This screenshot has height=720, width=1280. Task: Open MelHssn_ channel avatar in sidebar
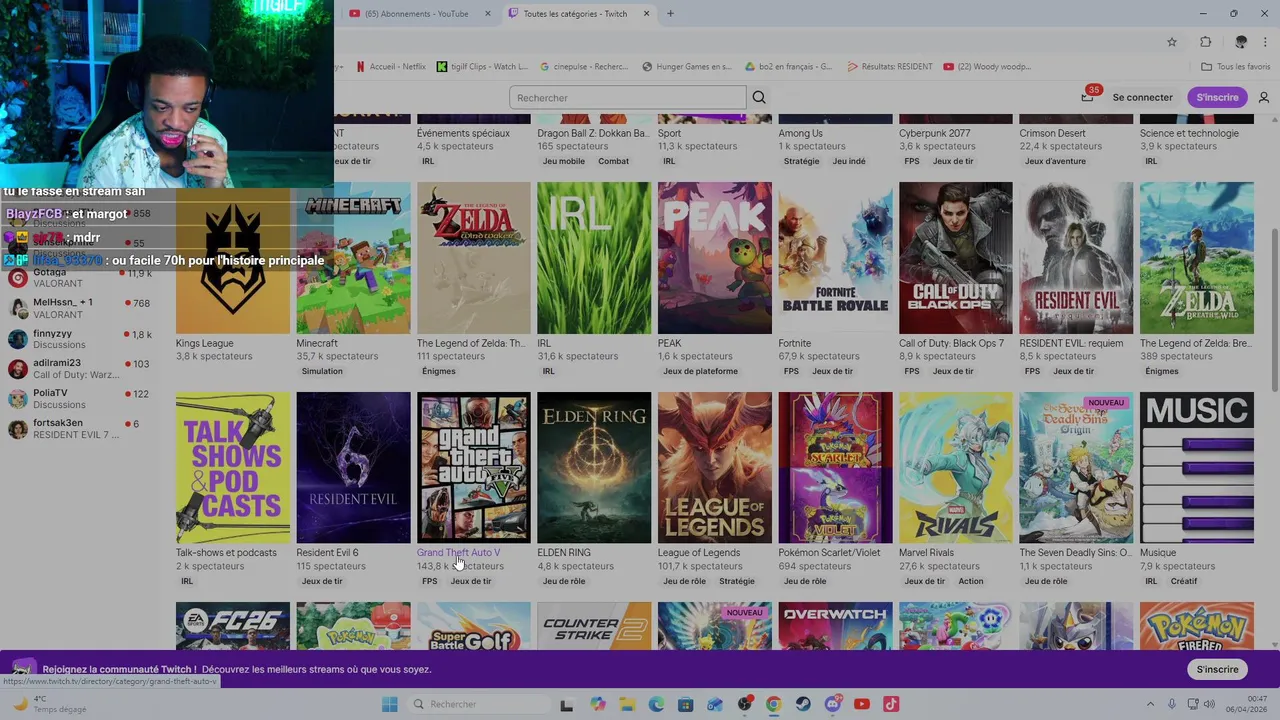click(17, 308)
